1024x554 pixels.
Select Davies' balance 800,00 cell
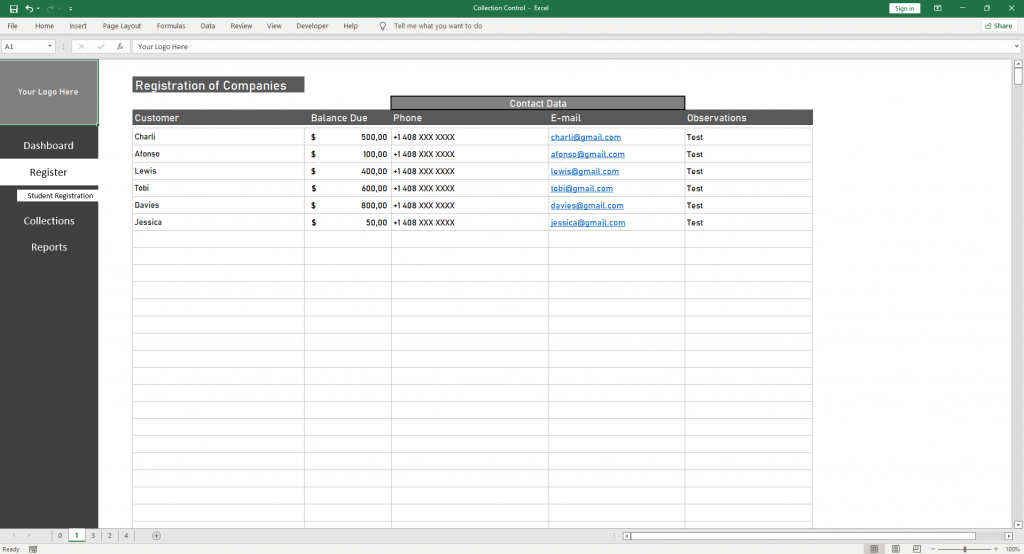347,205
